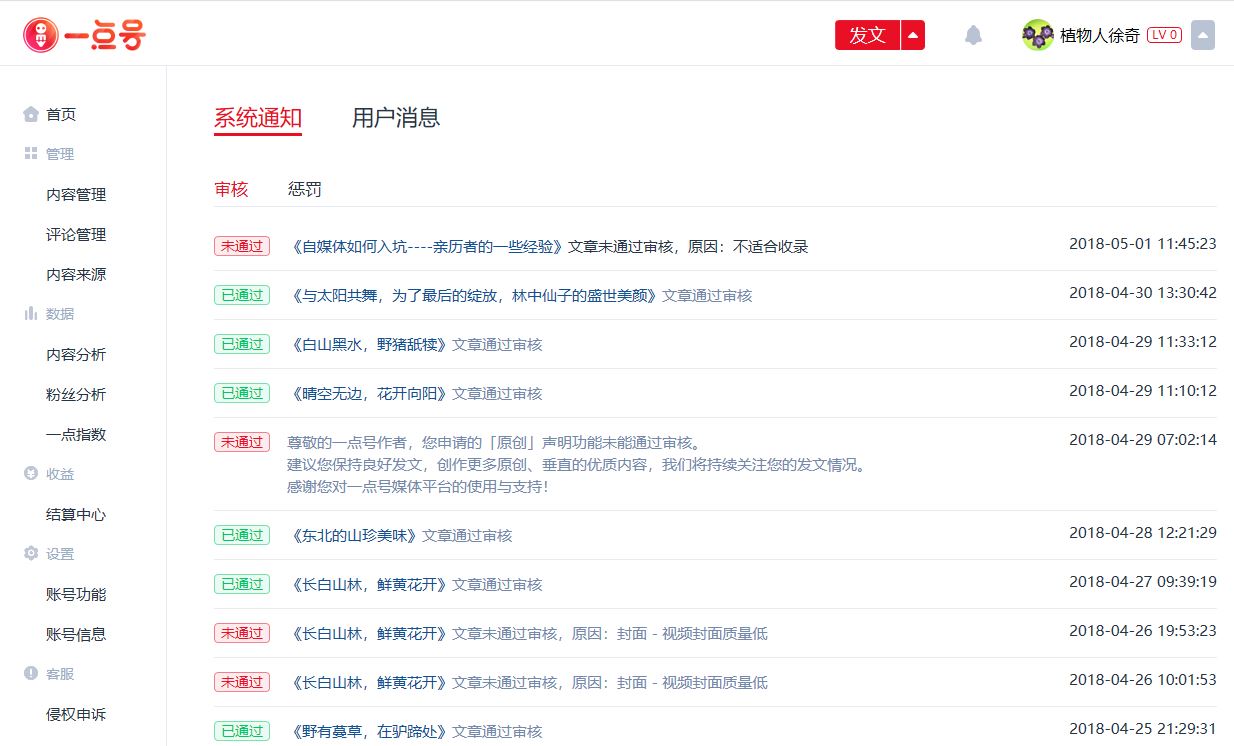
Task: Open the notification bell
Action: pyautogui.click(x=972, y=33)
